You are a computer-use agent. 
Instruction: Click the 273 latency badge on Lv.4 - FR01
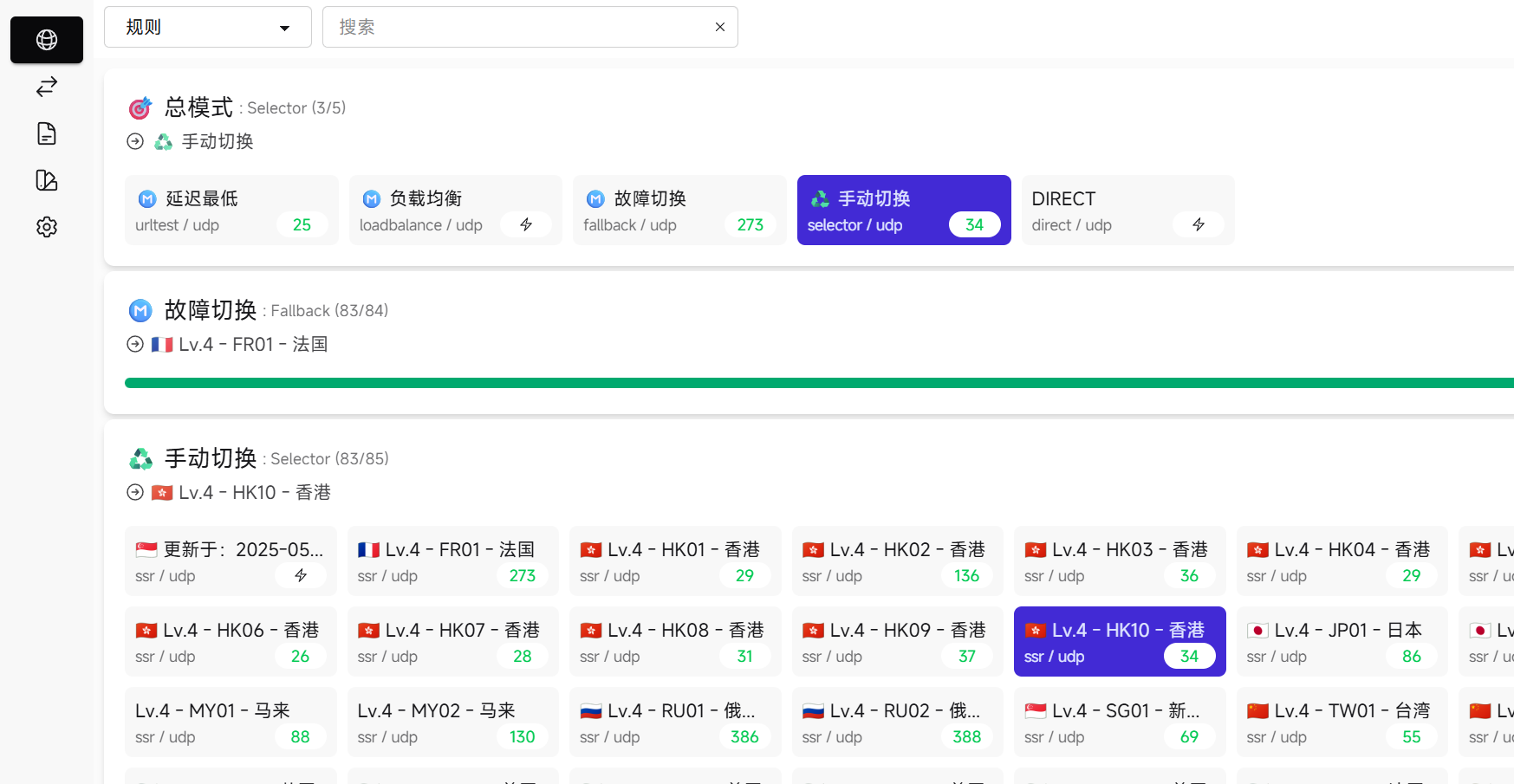[522, 576]
